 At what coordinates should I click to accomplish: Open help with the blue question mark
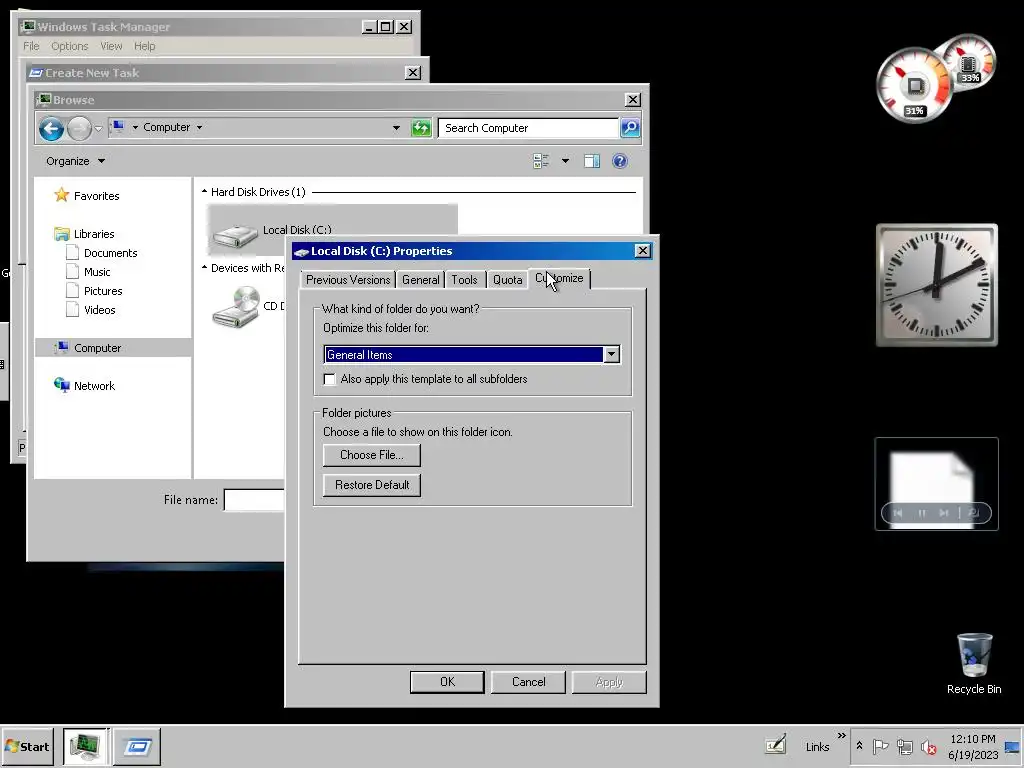[620, 161]
